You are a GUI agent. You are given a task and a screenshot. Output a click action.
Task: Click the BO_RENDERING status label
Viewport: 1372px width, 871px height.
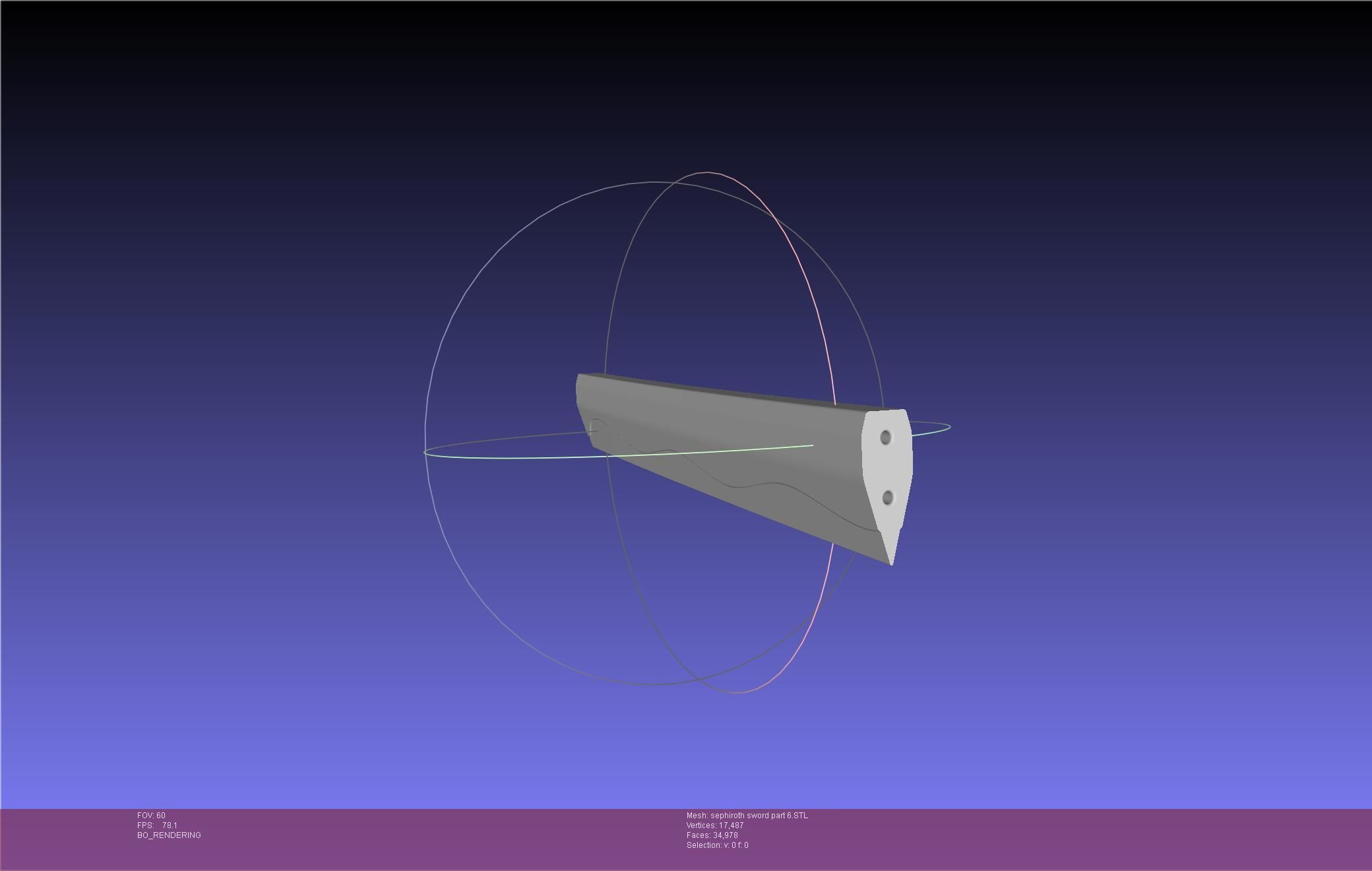click(x=169, y=835)
